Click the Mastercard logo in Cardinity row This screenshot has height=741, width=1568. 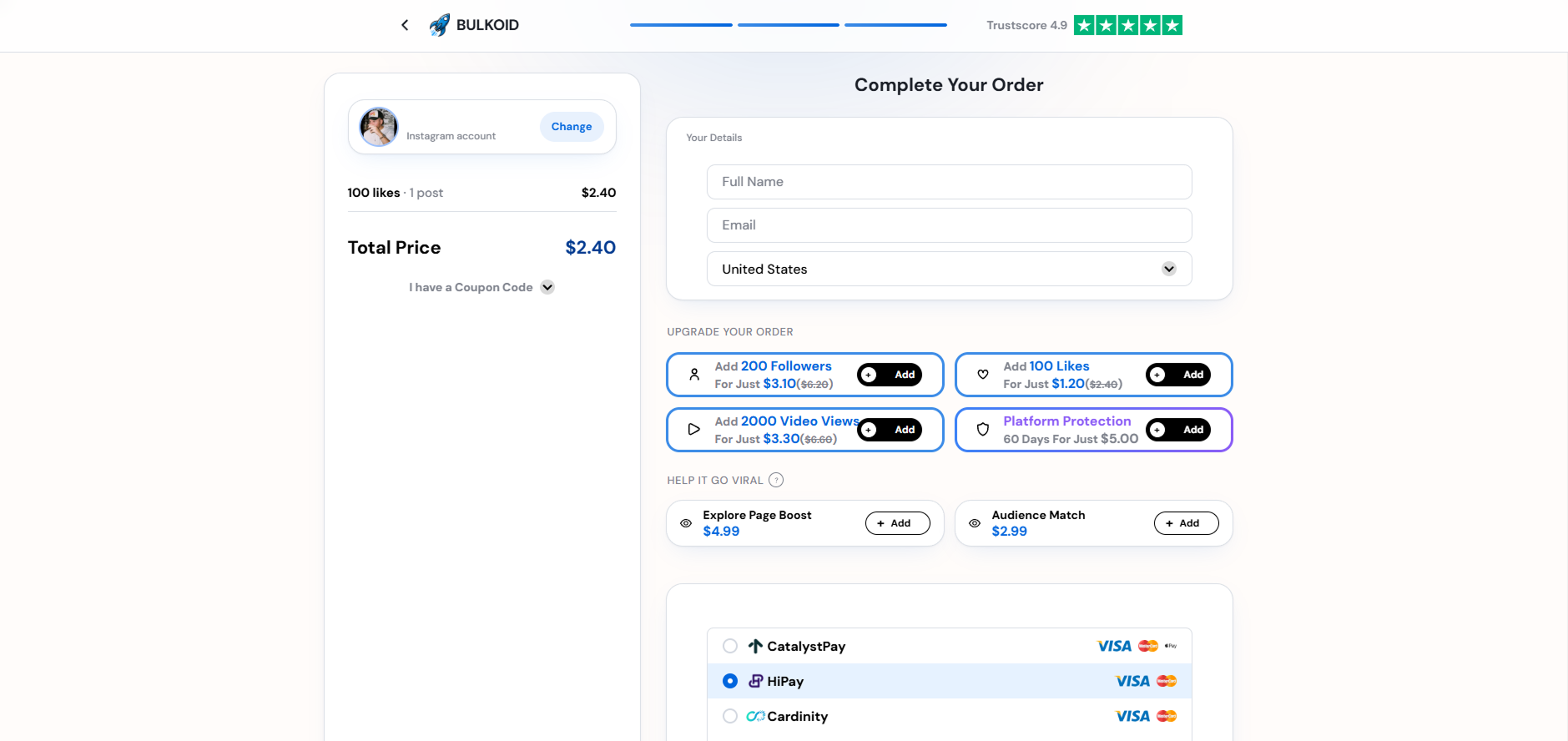tap(1167, 716)
